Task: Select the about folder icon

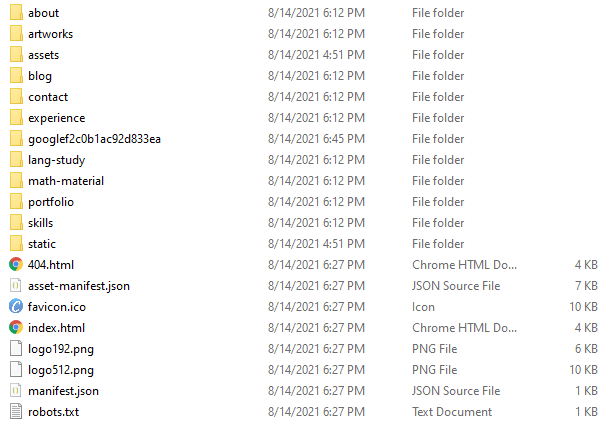Action: point(16,12)
